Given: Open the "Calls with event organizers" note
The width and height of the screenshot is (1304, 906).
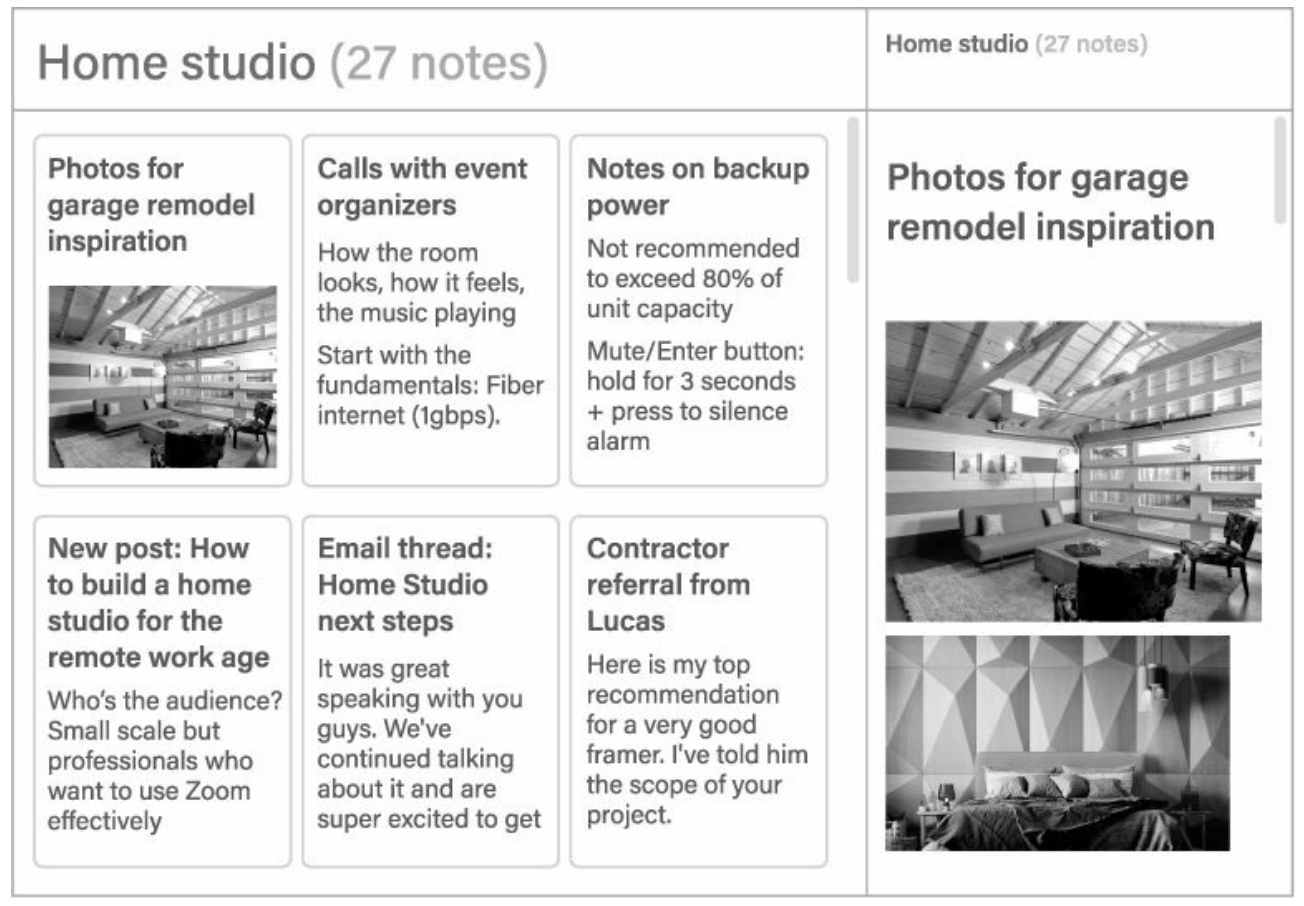Looking at the screenshot, I should tap(422, 186).
